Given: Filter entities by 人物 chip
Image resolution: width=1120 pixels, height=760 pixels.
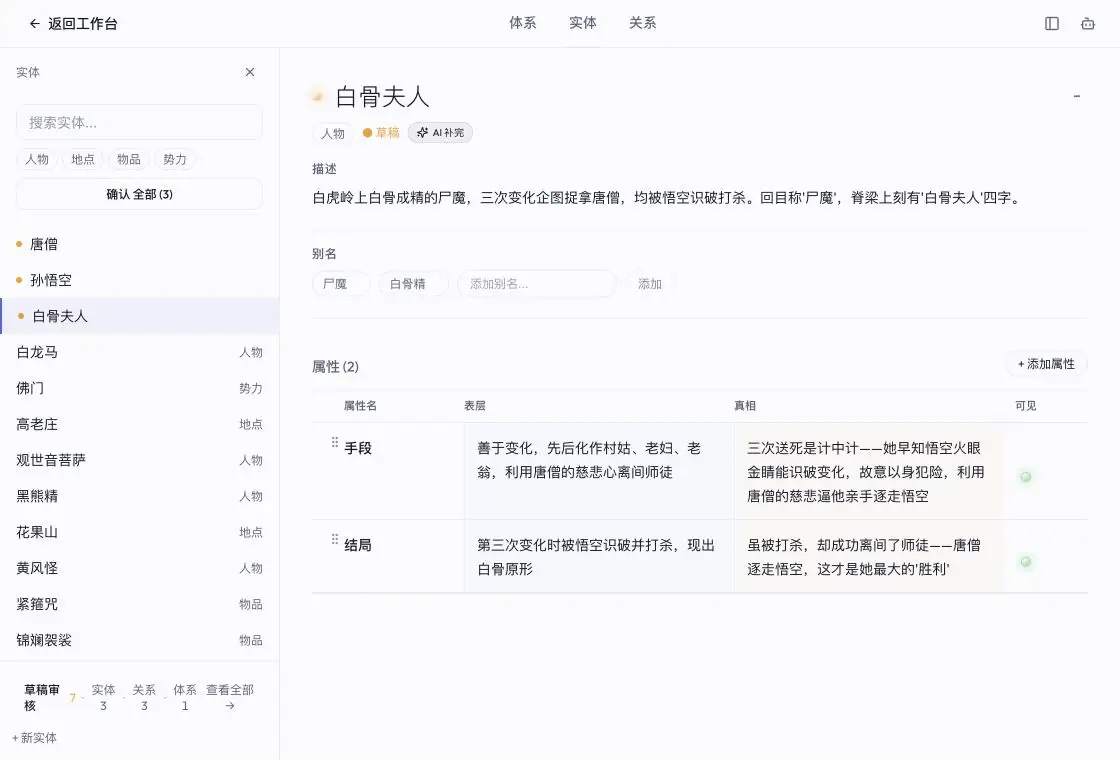Looking at the screenshot, I should click(37, 159).
